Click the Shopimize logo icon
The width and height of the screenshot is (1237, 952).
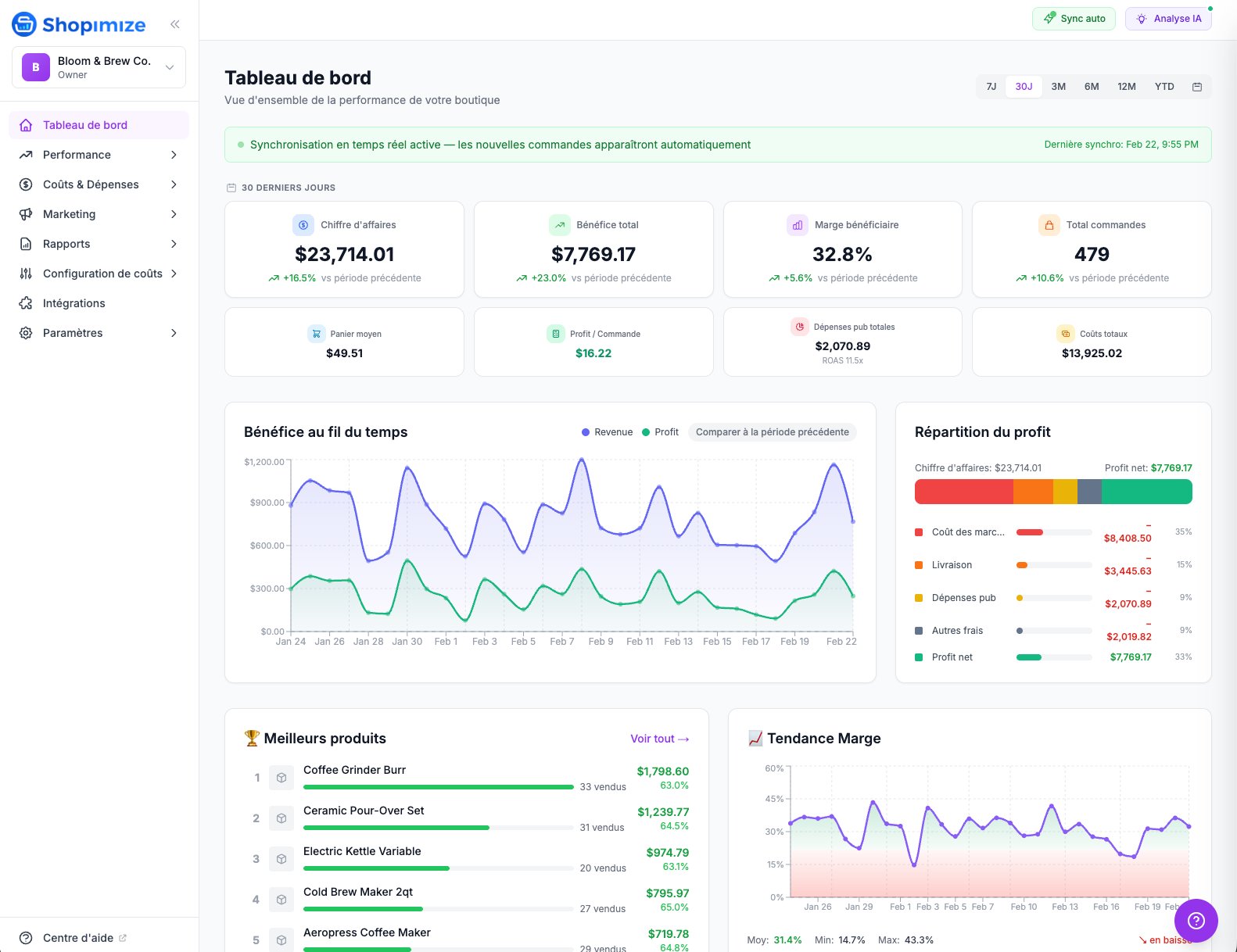[x=24, y=24]
